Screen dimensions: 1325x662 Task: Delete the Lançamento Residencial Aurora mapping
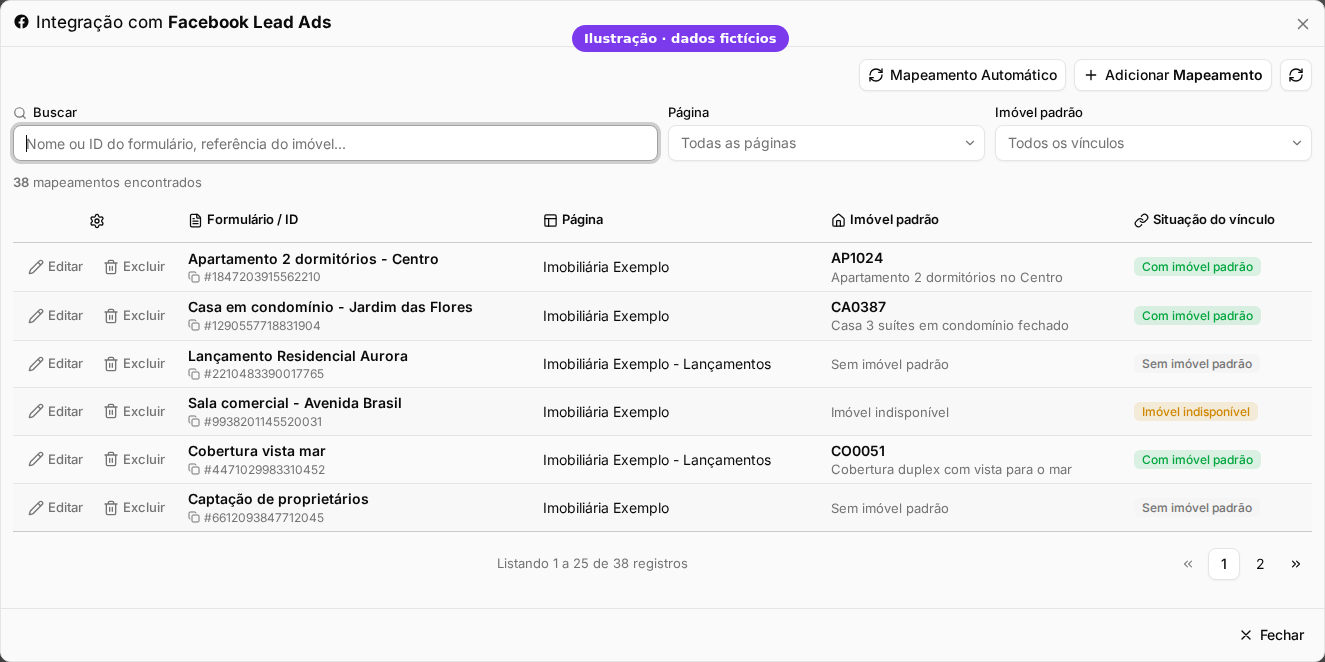(134, 364)
